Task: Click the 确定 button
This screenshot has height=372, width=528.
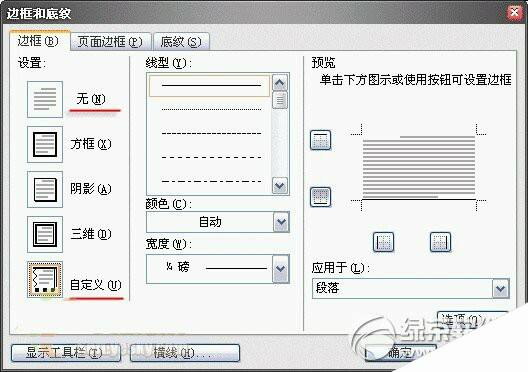Action: coord(401,353)
